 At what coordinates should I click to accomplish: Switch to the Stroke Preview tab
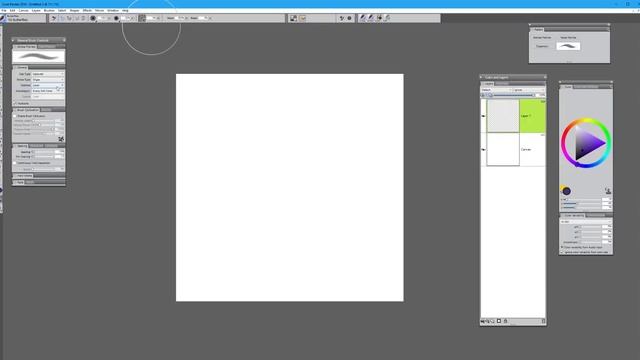point(26,47)
